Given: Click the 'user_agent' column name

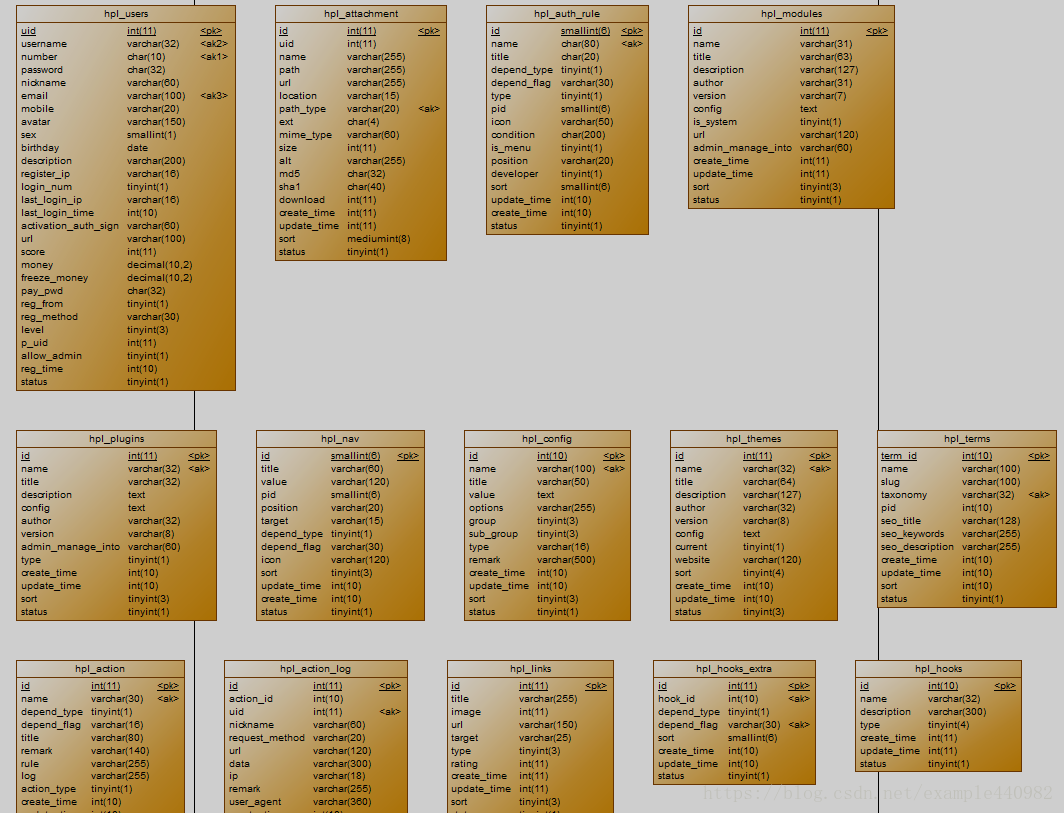Looking at the screenshot, I should 255,802.
